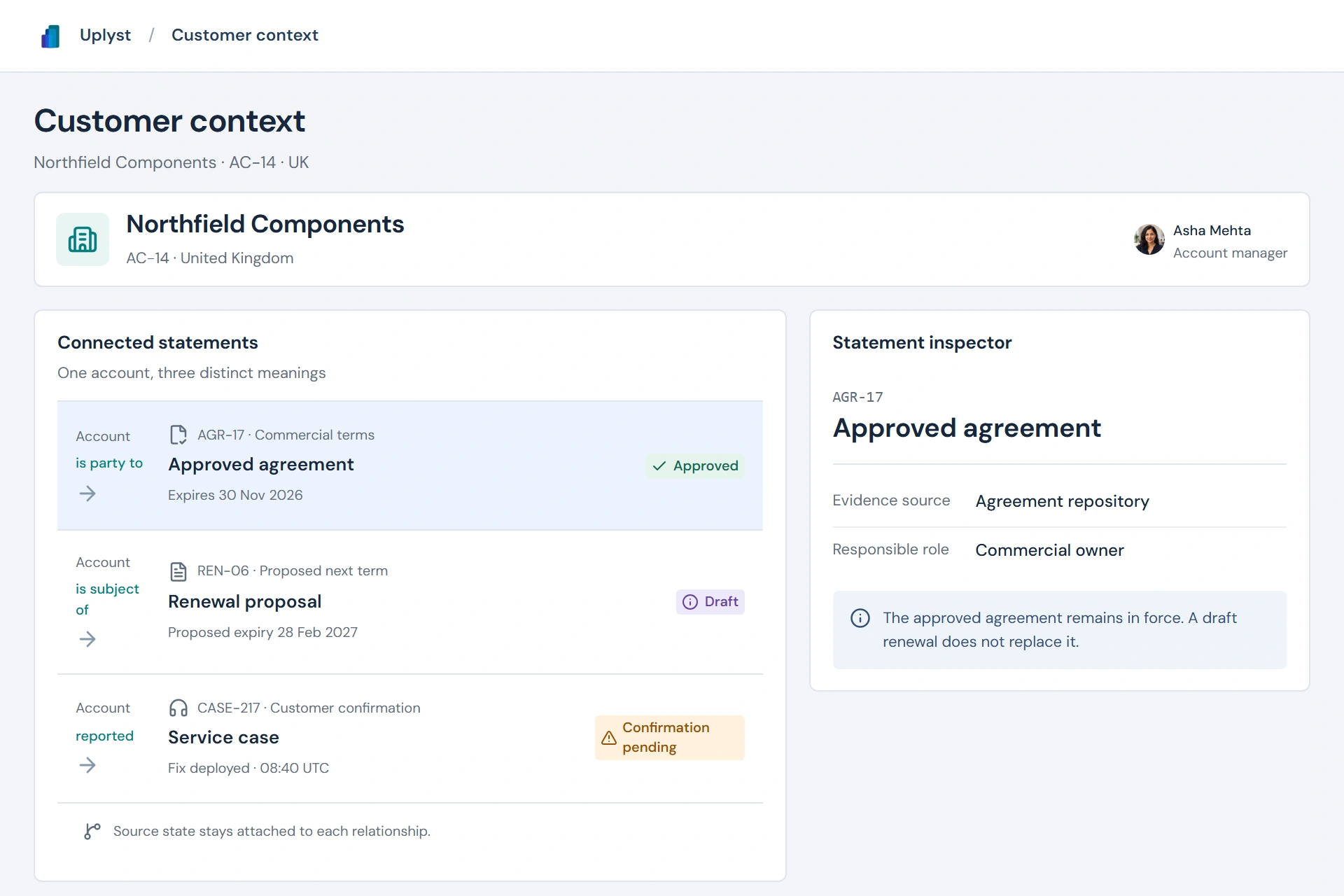Click the 'reported' relationship label
This screenshot has height=896, width=1344.
click(x=104, y=736)
